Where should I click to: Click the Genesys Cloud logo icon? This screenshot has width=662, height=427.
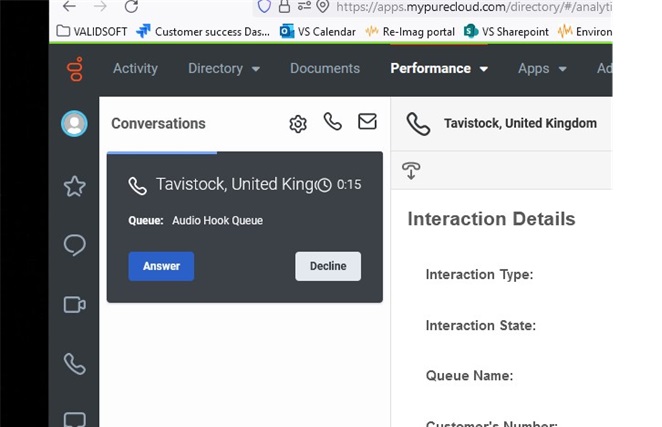[74, 69]
